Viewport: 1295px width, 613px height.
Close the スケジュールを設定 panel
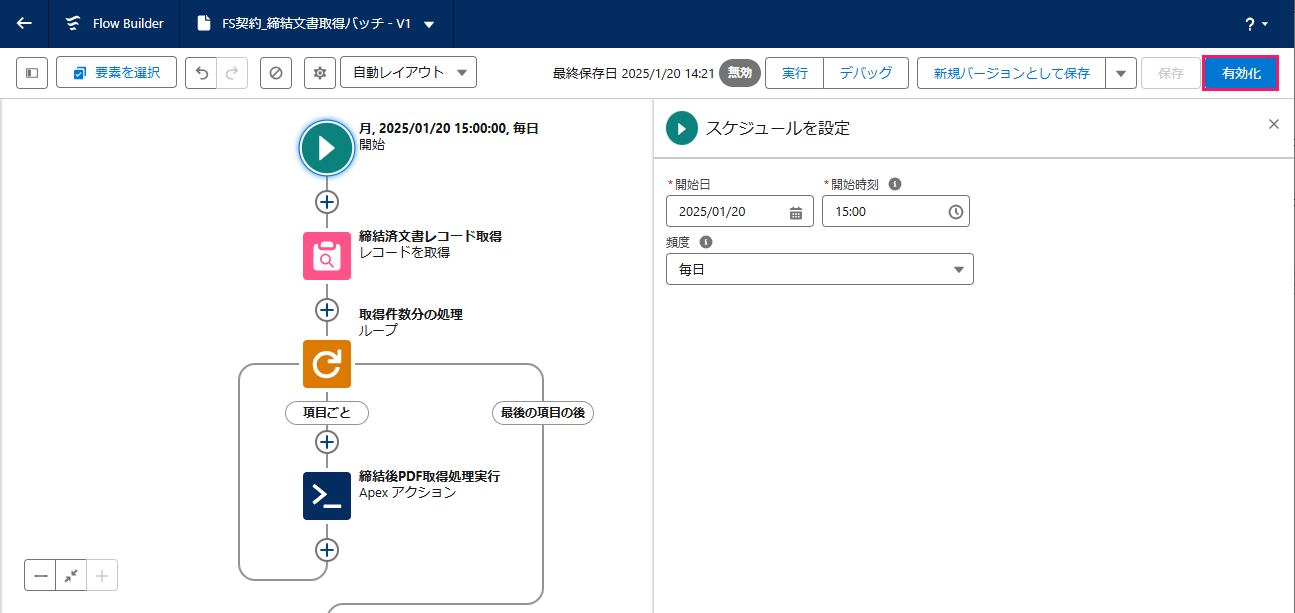[1273, 124]
